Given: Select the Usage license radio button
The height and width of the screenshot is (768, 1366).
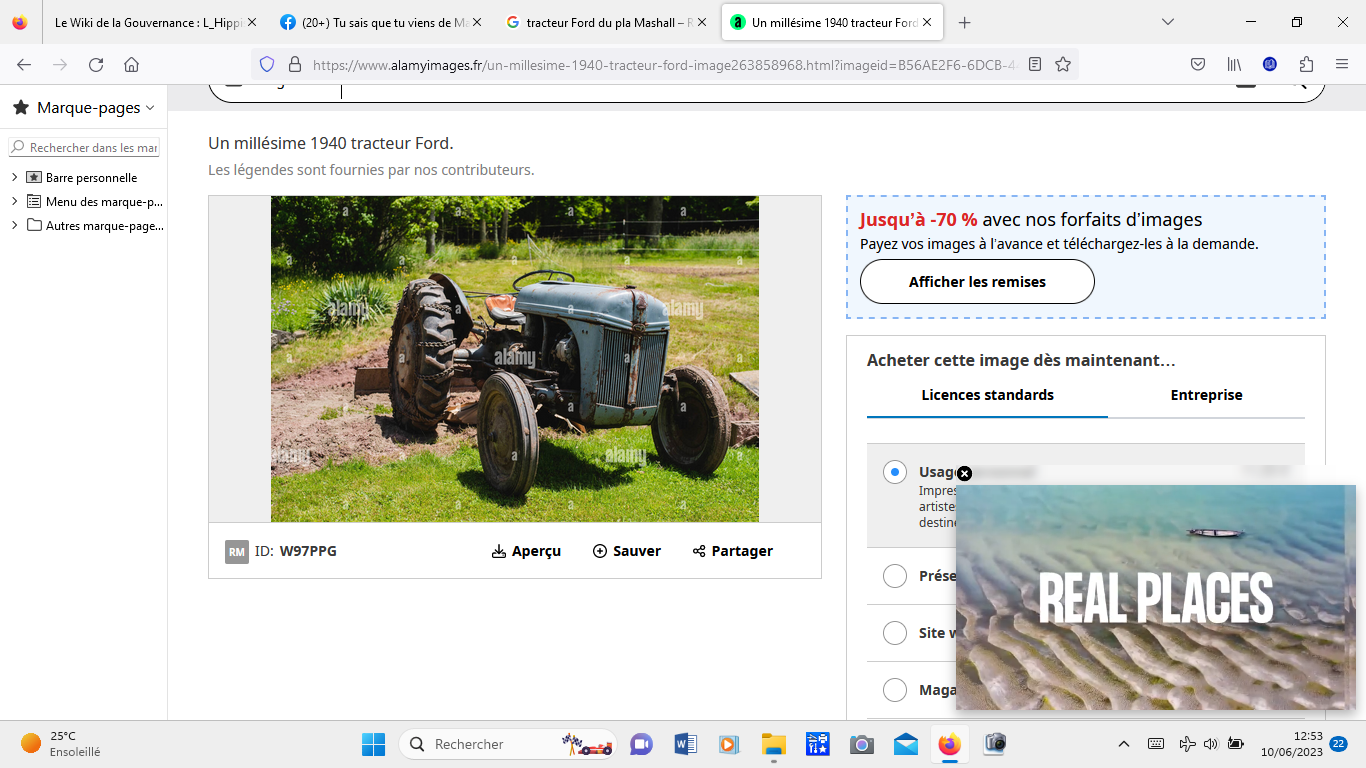Looking at the screenshot, I should 895,472.
